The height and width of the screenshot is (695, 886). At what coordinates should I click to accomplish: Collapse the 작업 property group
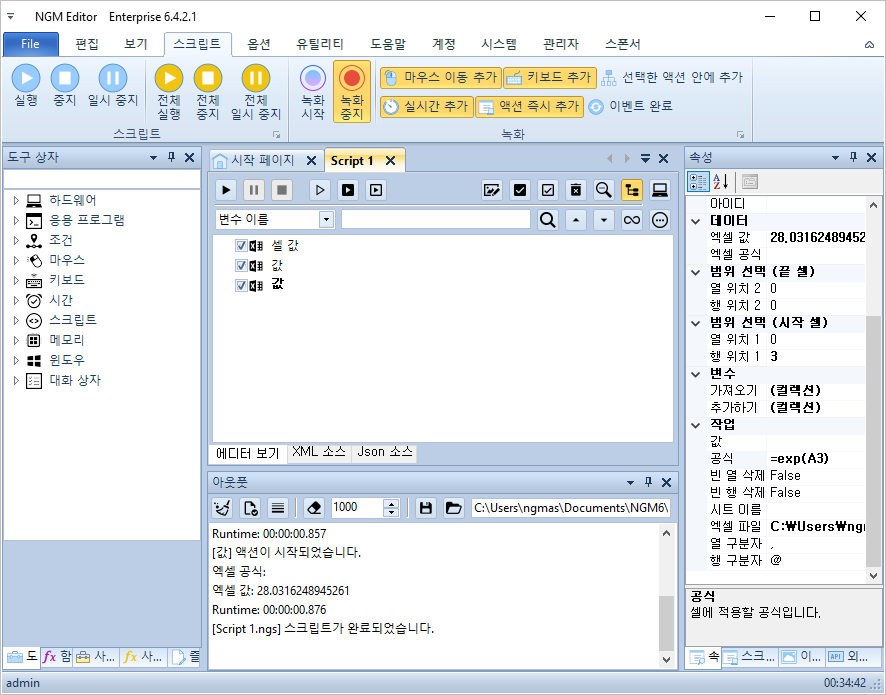point(696,425)
